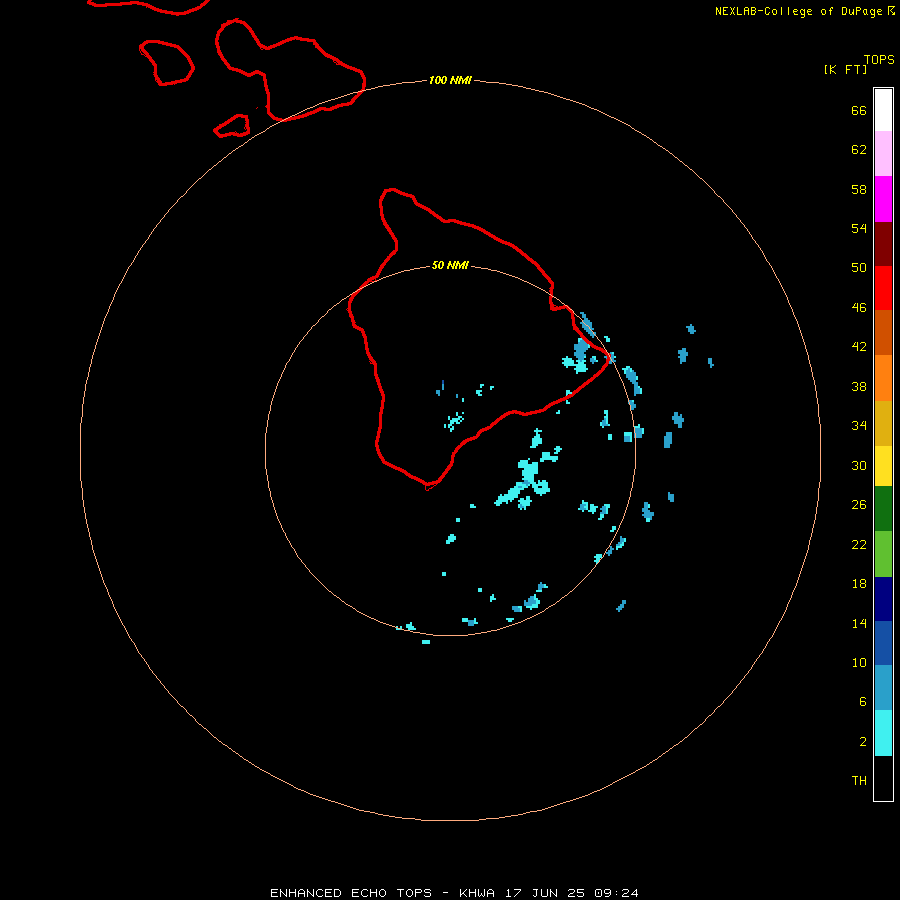
Task: Click the "42" legend value
Action: 859,347
